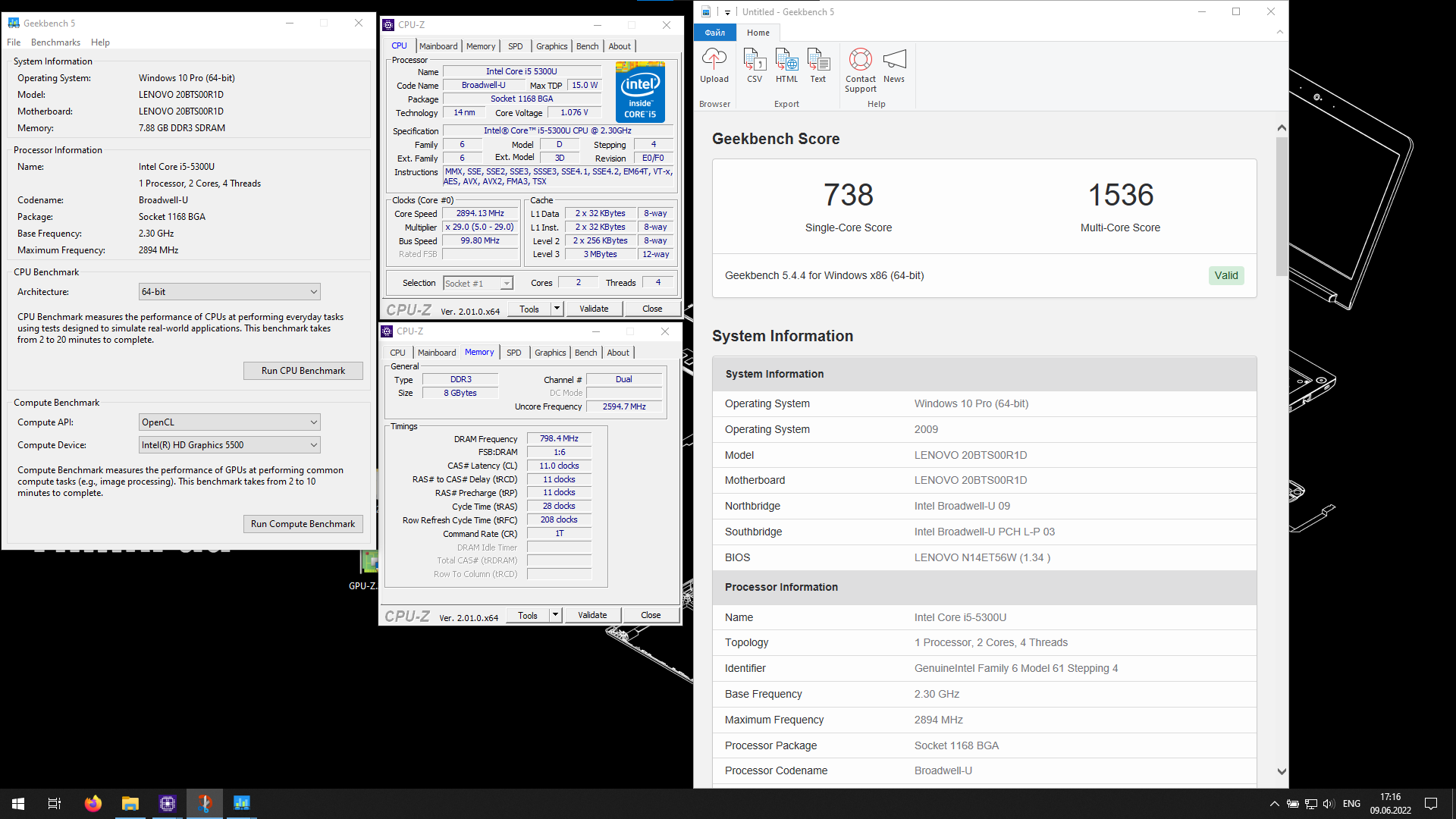Launch Firefox from taskbar

[93, 804]
